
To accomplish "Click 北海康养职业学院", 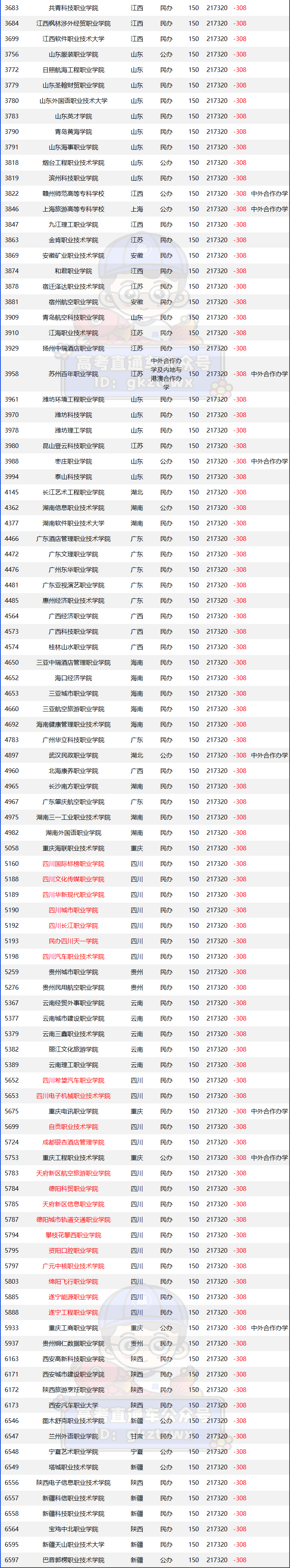I will click(73, 771).
